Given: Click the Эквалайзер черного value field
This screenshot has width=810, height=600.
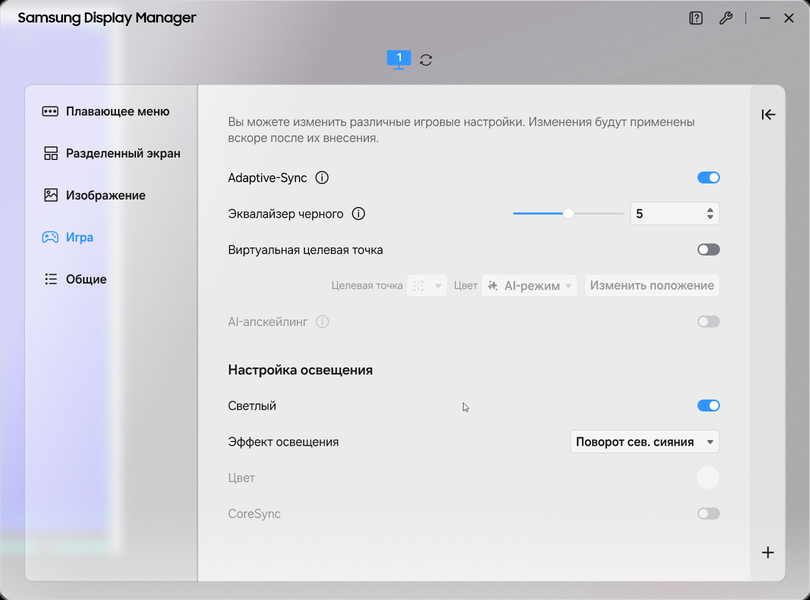Looking at the screenshot, I should [675, 213].
